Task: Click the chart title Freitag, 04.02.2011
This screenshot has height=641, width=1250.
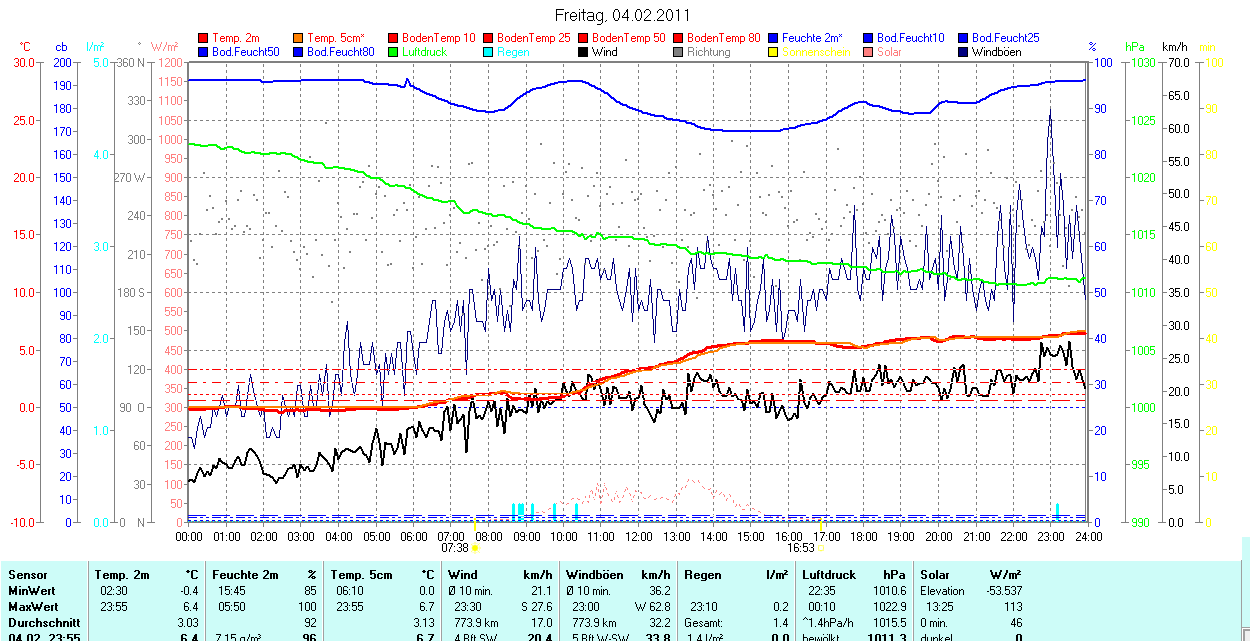Action: [622, 16]
